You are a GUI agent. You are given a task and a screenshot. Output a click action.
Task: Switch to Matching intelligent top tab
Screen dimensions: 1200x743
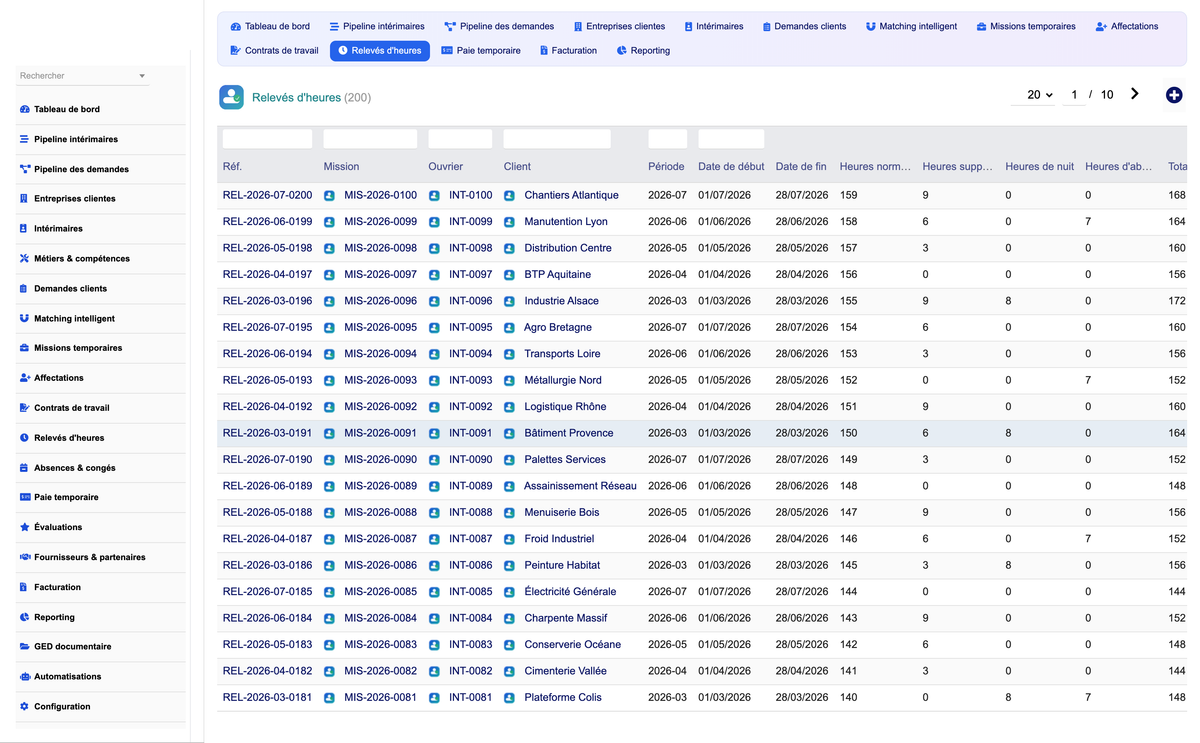911,26
